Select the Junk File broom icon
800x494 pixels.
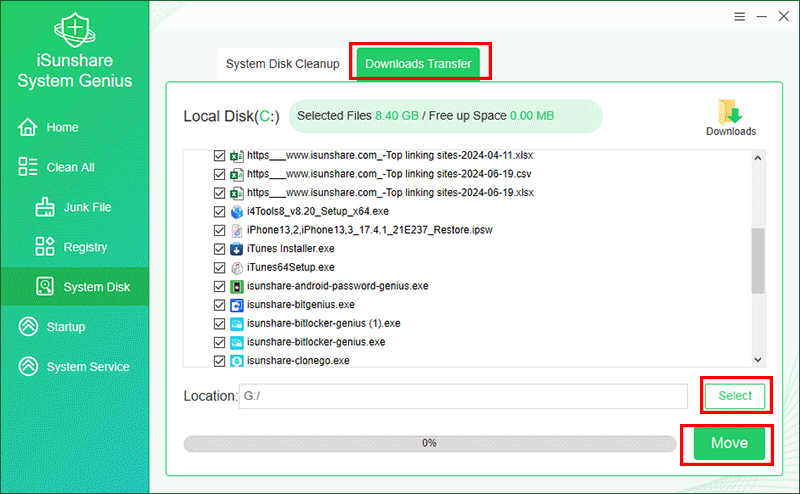pos(45,207)
